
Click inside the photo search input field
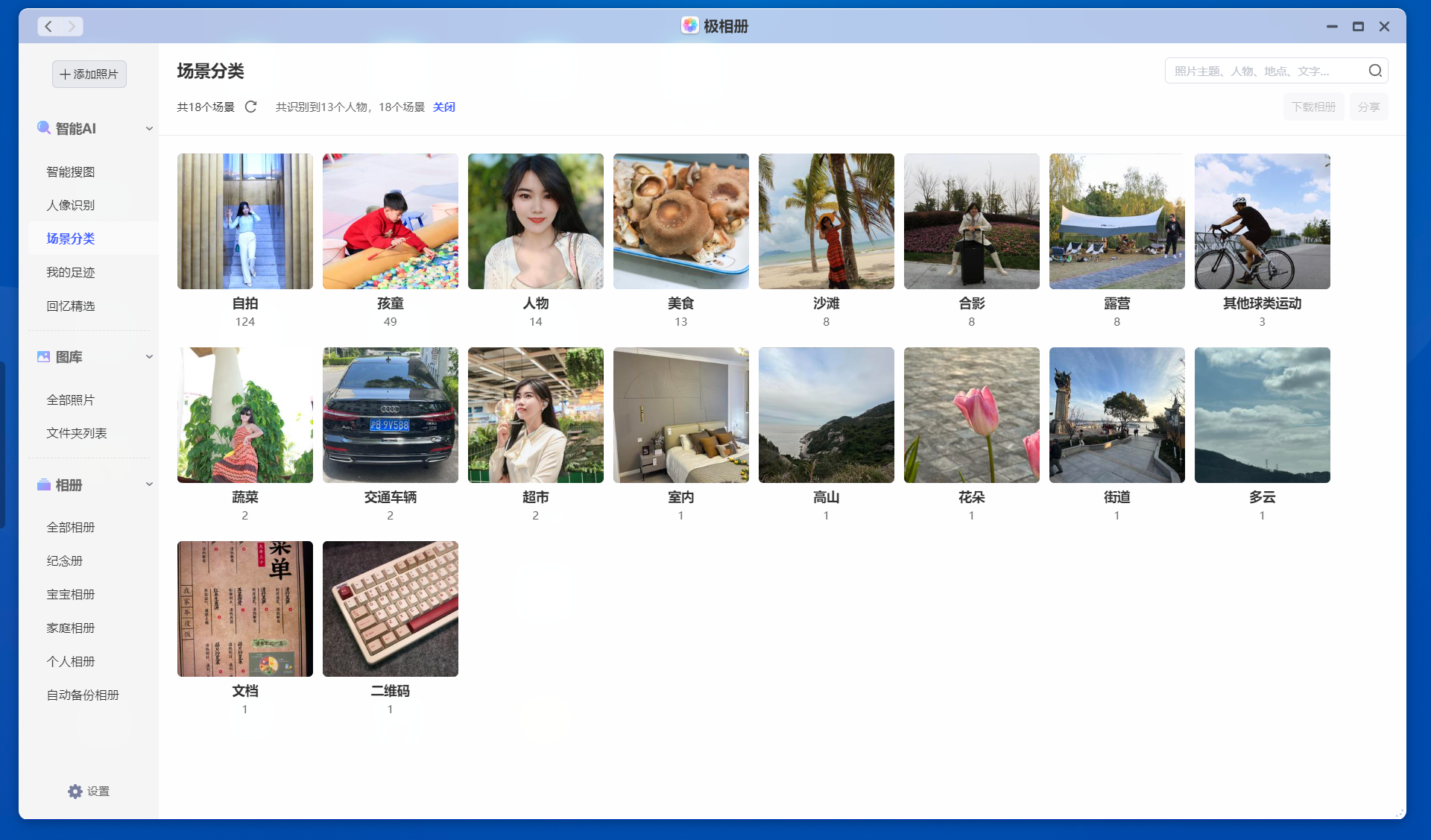1260,70
